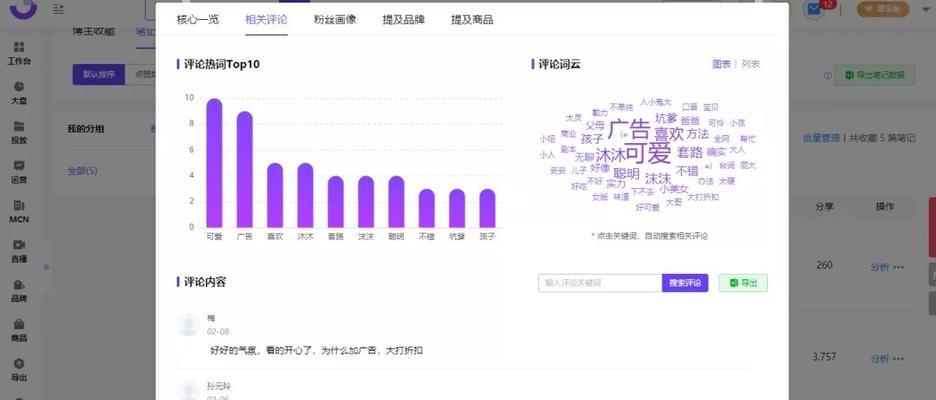Click the orange membership badge at top right

click(x=883, y=9)
